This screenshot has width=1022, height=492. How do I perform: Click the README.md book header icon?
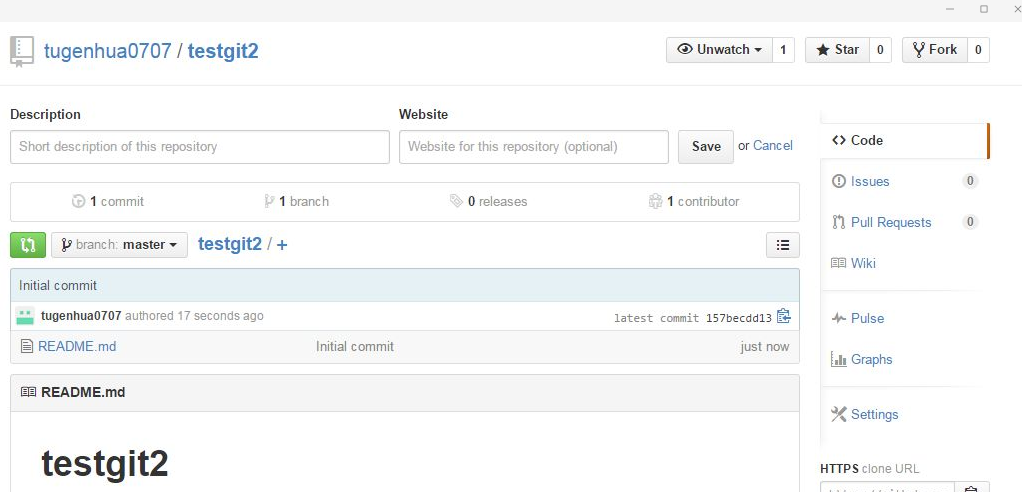click(x=28, y=392)
